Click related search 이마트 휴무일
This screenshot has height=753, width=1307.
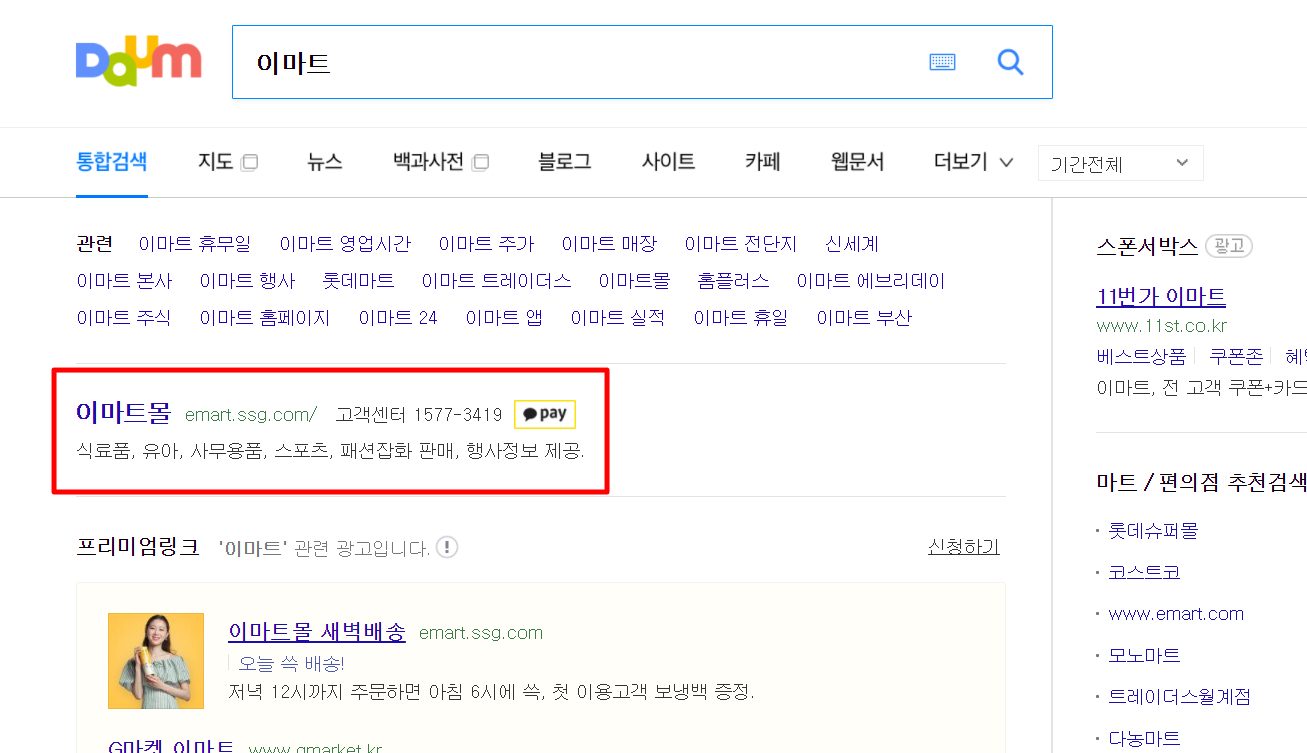coord(195,244)
